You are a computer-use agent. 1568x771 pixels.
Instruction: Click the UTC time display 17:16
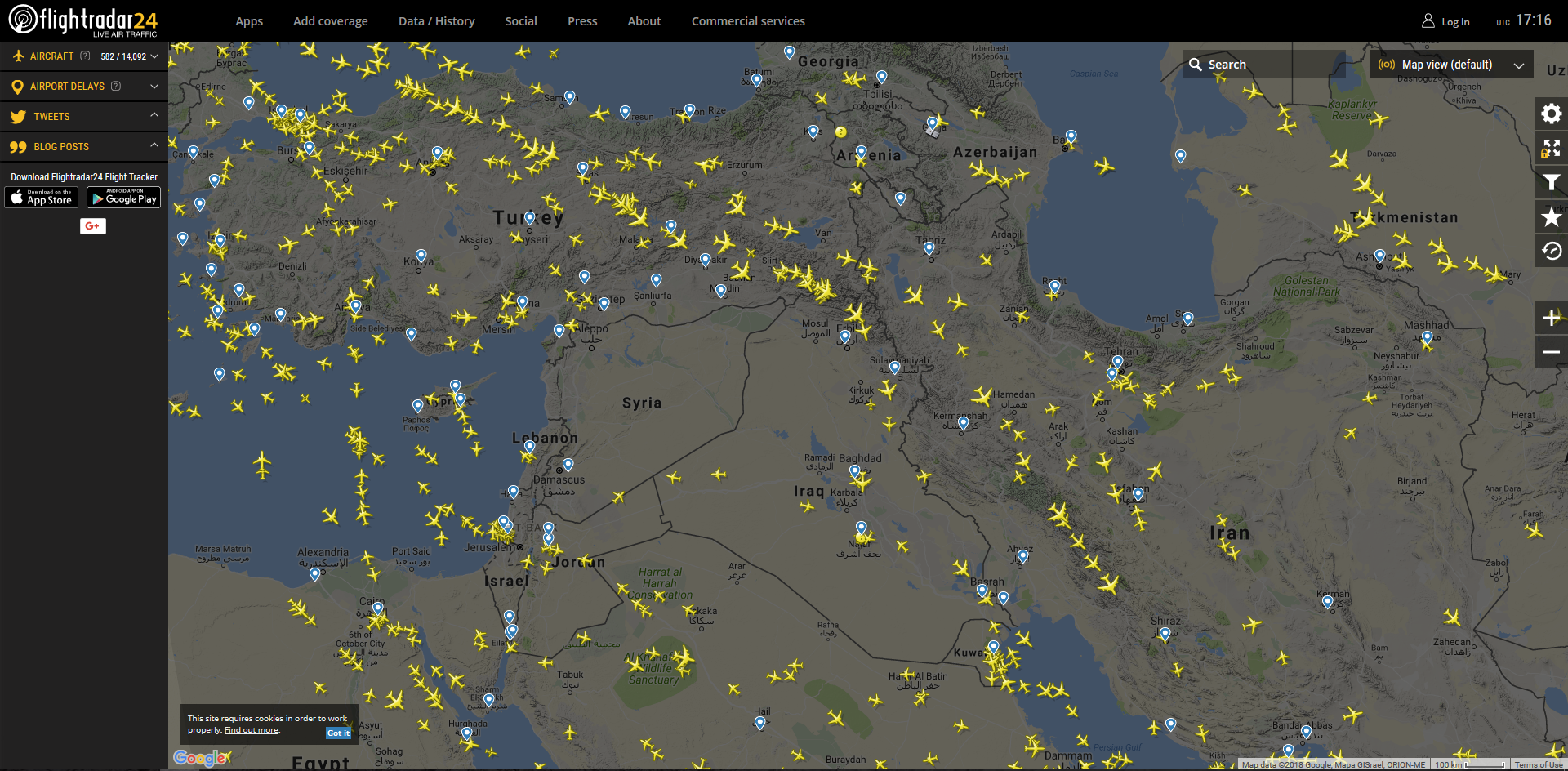pos(1524,20)
